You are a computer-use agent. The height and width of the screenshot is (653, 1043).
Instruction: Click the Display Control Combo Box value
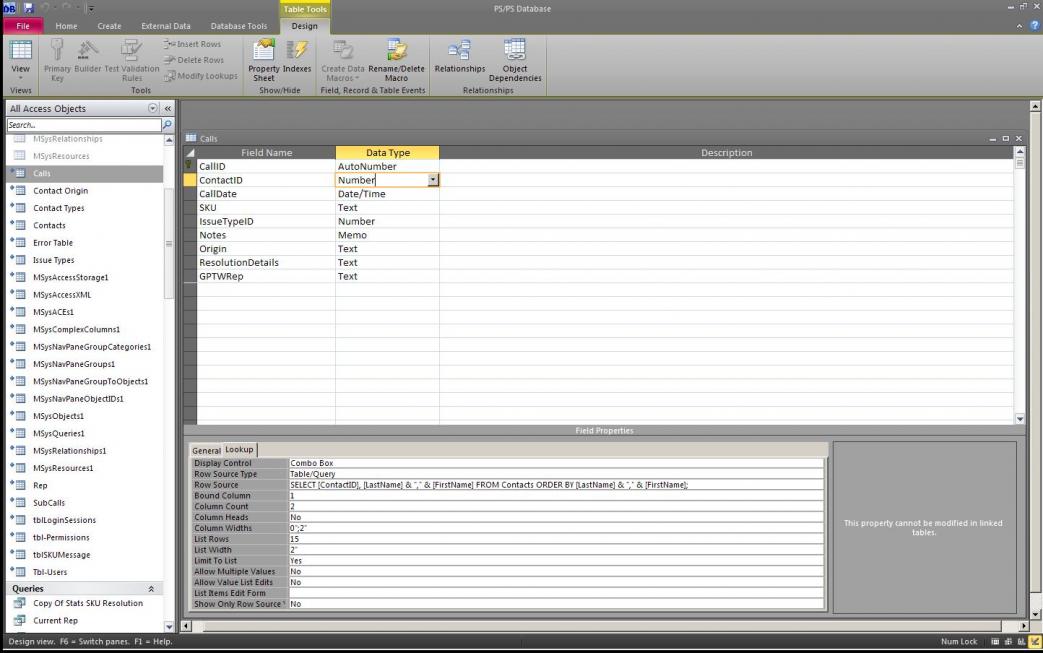[x=556, y=463]
